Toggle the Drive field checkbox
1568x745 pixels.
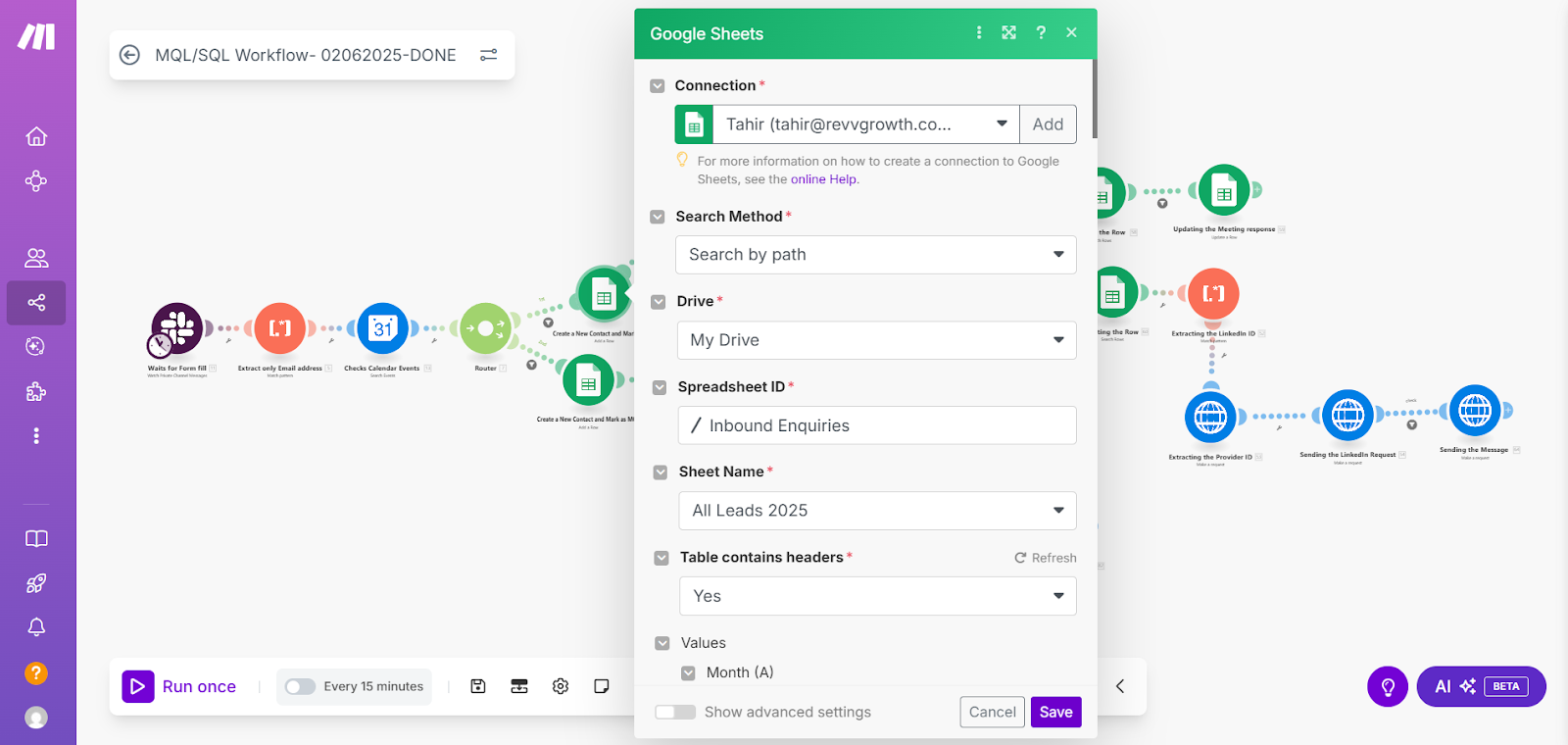[x=659, y=302]
